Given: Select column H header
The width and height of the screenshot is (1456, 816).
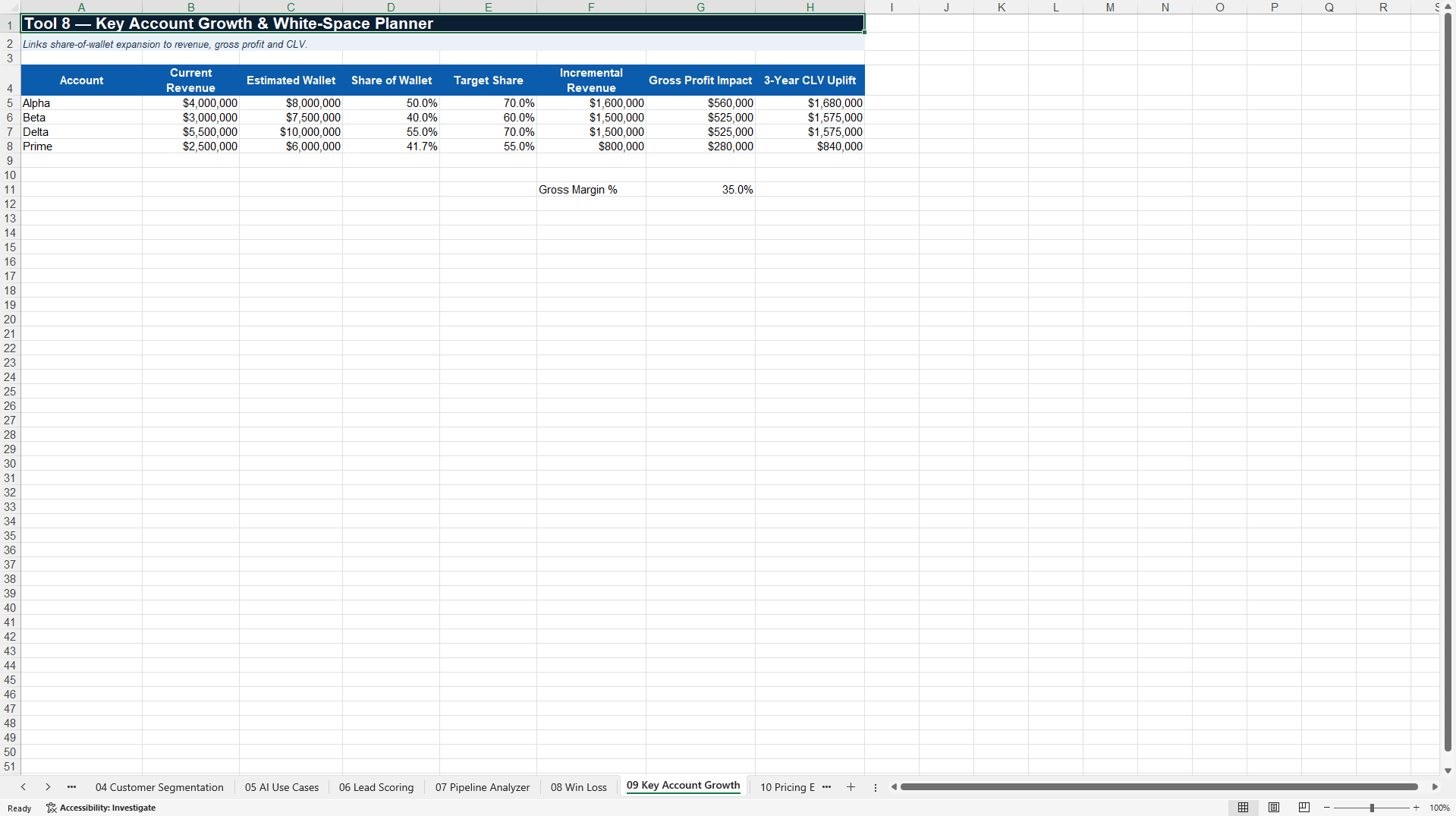Looking at the screenshot, I should pos(810,7).
